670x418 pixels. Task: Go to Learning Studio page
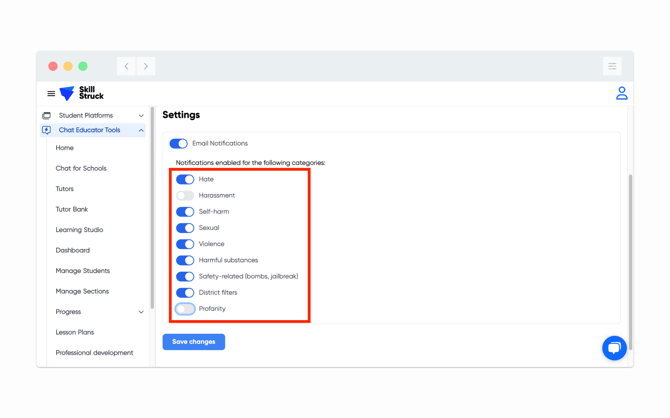[79, 230]
